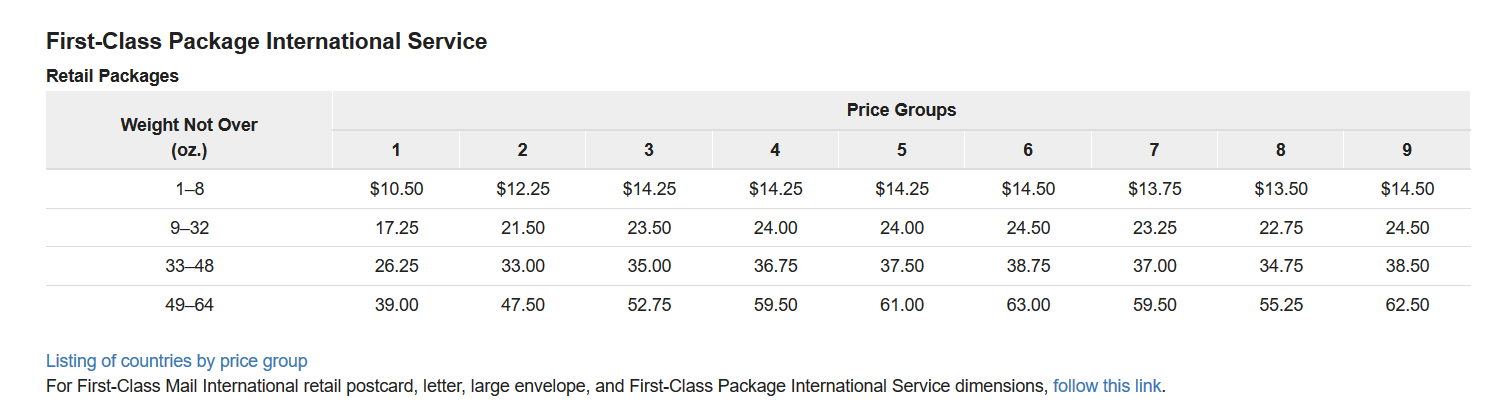Select the $10.50 price cell
This screenshot has width=1509, height=419.
click(396, 189)
